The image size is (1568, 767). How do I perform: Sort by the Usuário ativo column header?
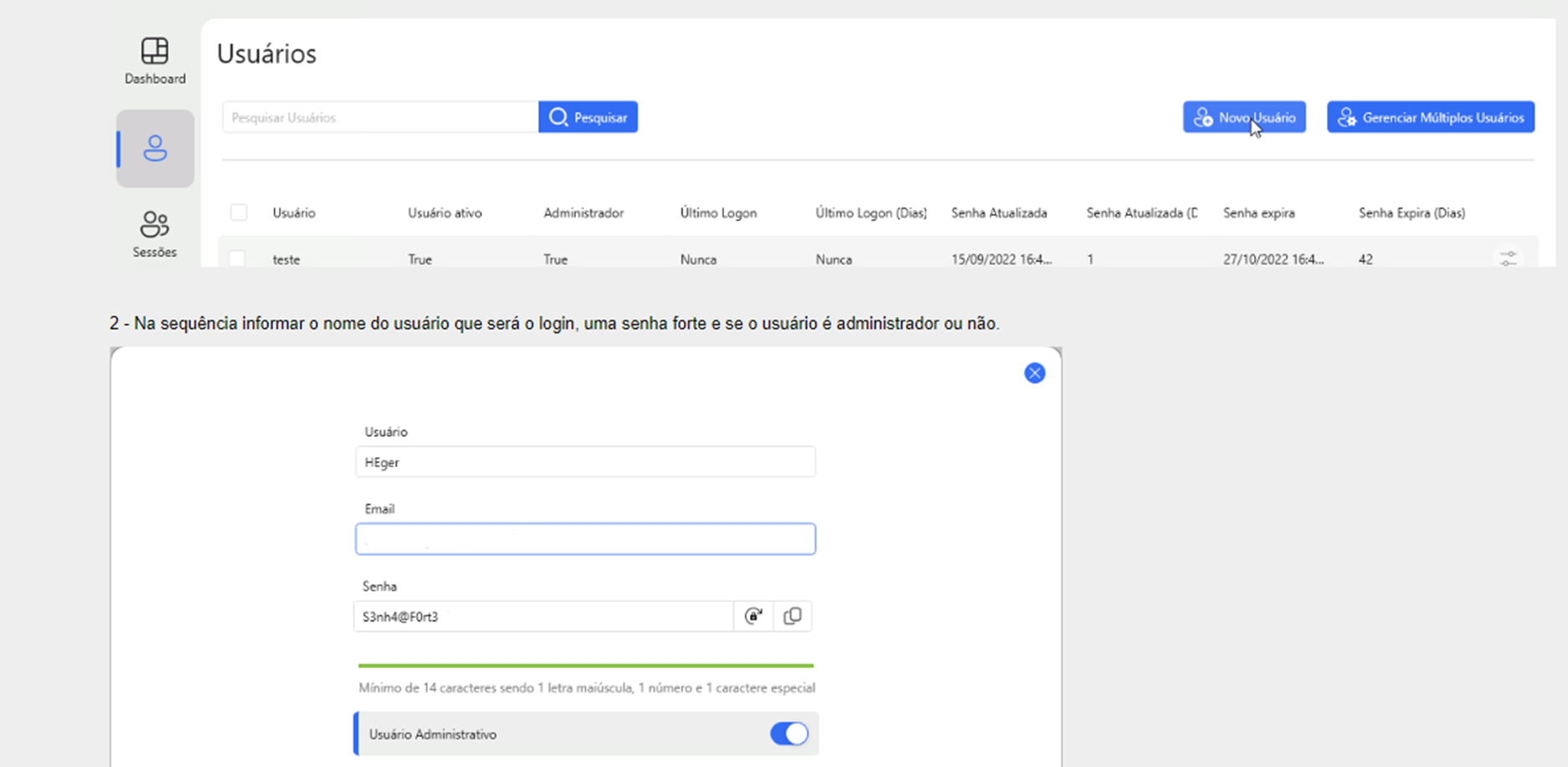(445, 213)
